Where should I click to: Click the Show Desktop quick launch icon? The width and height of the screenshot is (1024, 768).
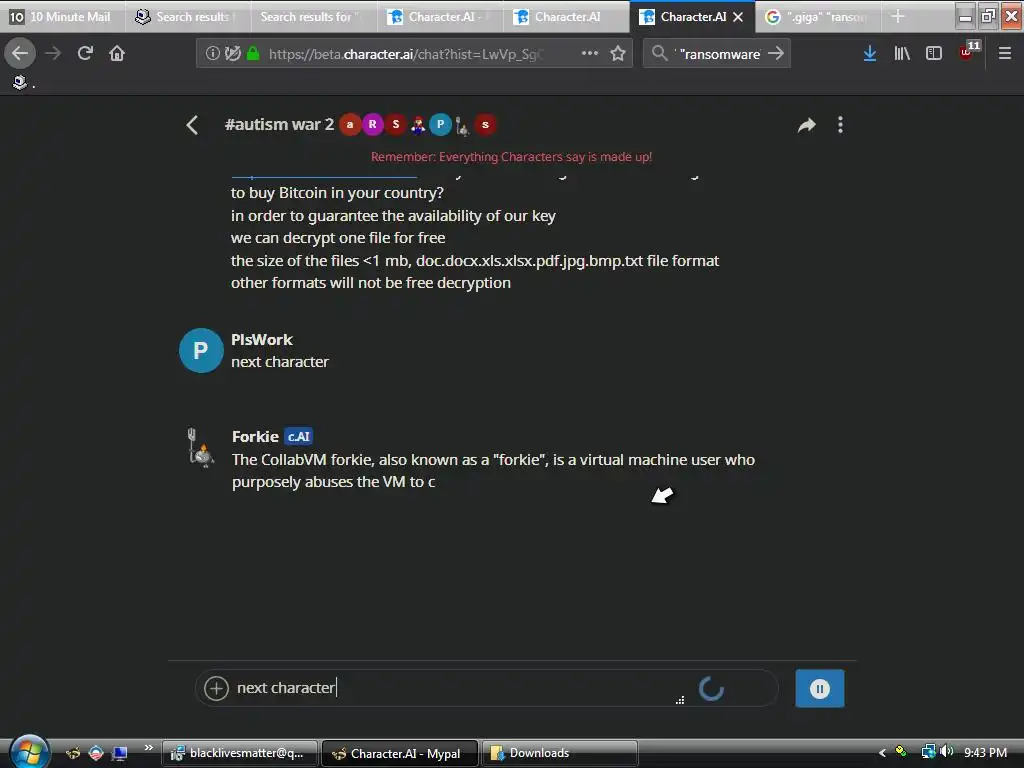coord(120,754)
